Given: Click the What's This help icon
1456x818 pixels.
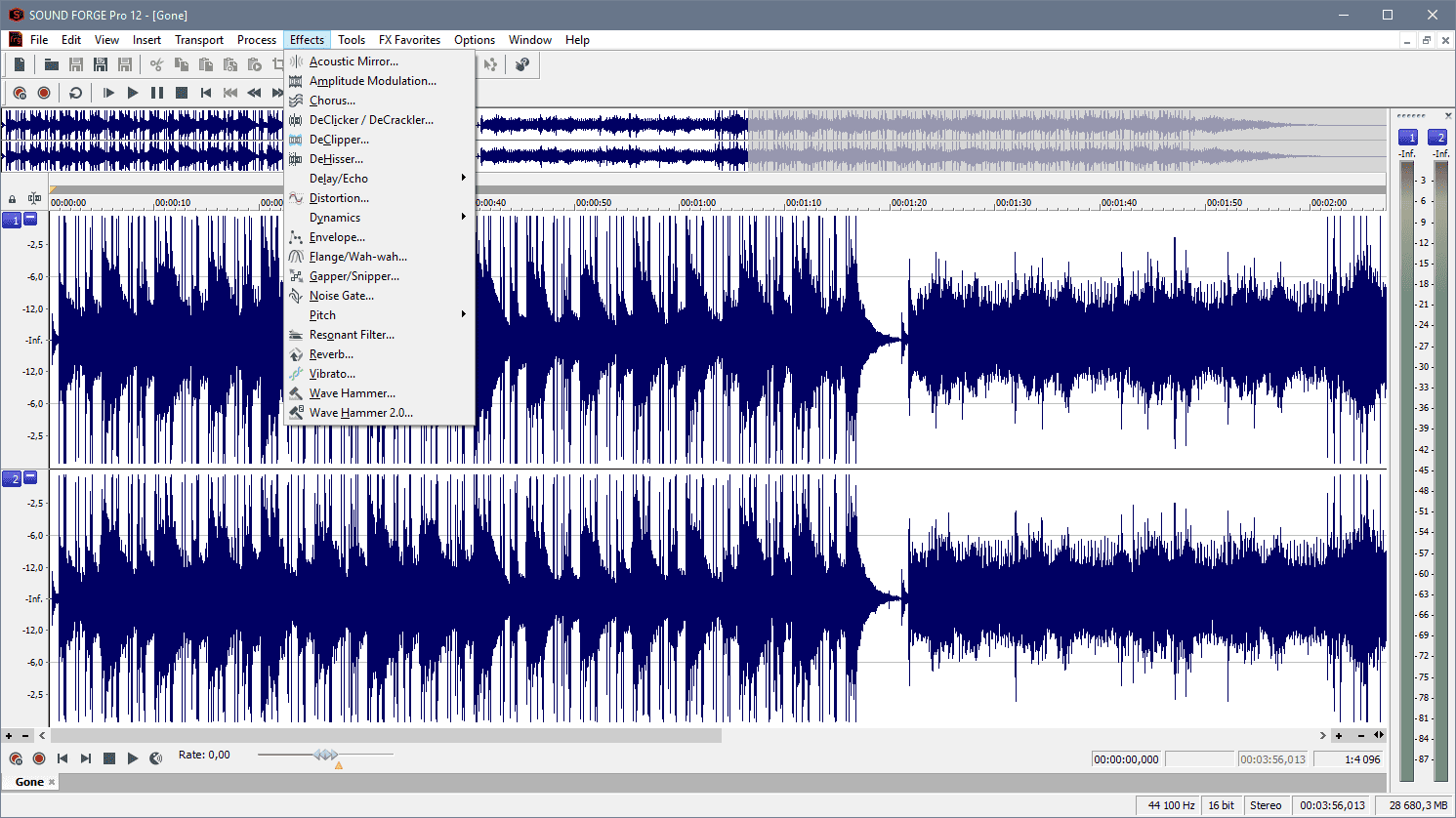Looking at the screenshot, I should point(522,64).
